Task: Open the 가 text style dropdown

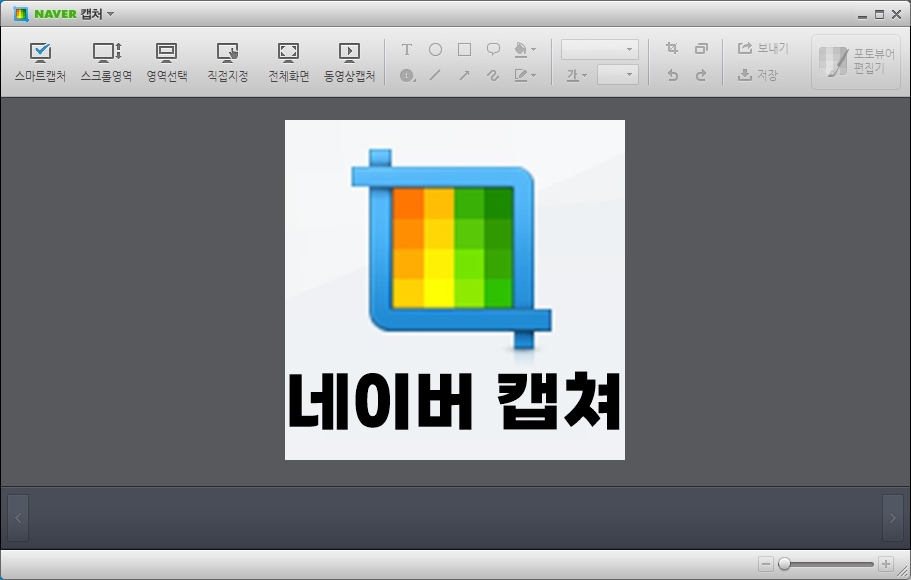Action: pos(577,75)
